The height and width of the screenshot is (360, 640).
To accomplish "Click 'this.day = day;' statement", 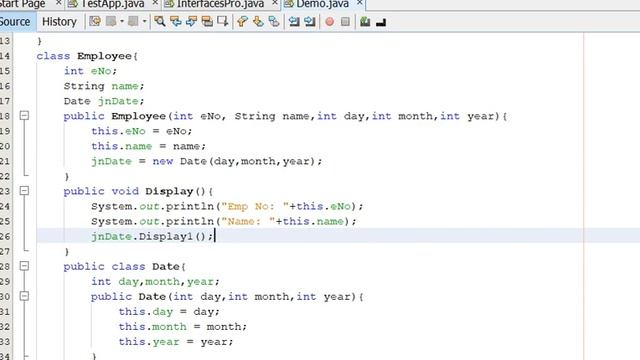I will 169,312.
